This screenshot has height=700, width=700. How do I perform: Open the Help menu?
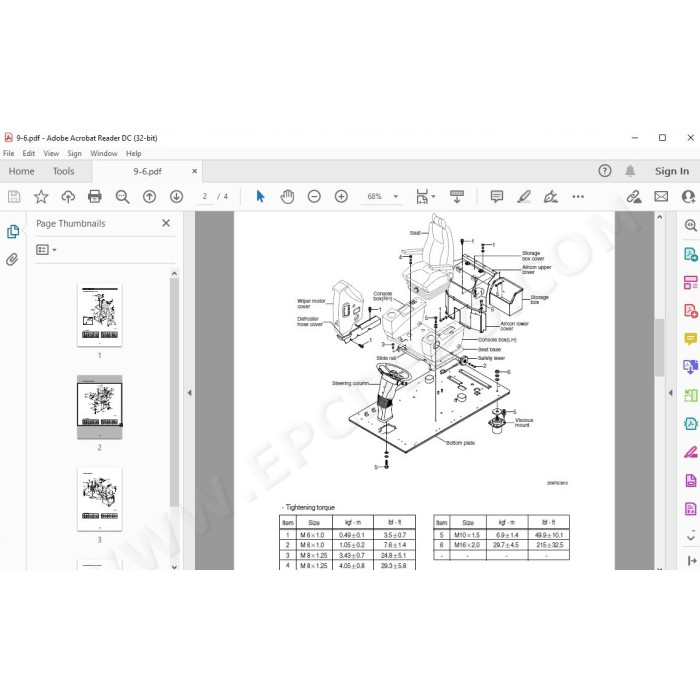pyautogui.click(x=133, y=154)
